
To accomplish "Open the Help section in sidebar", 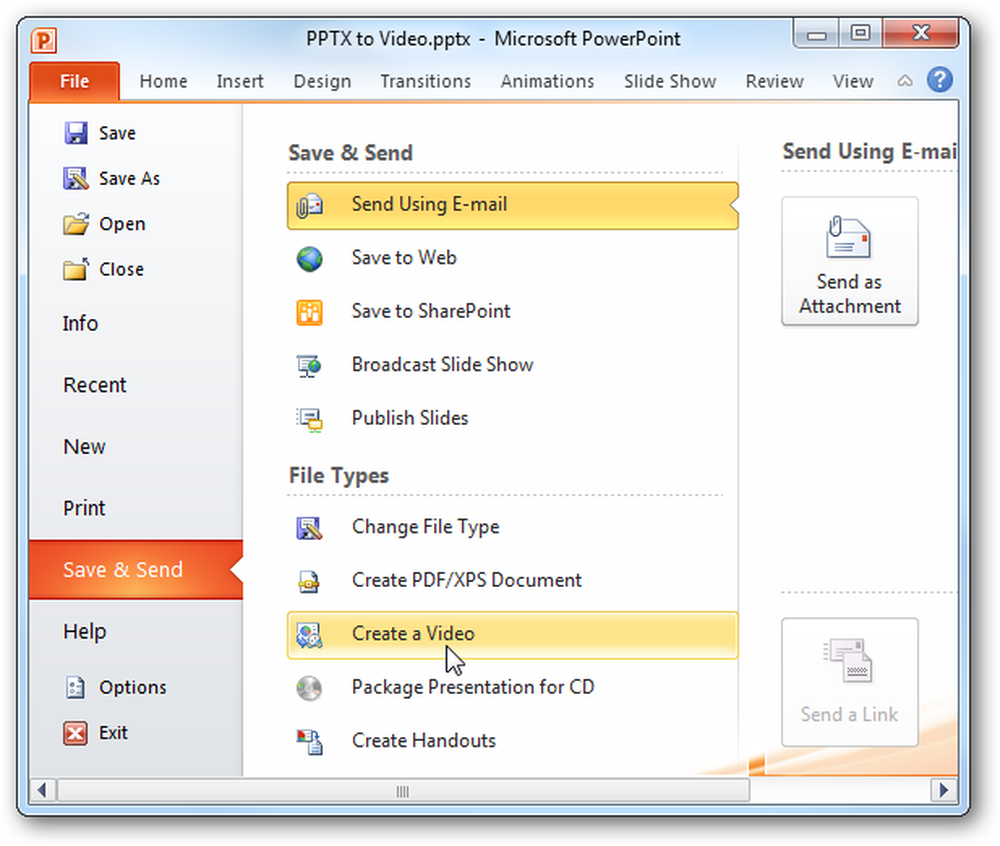I will click(84, 631).
